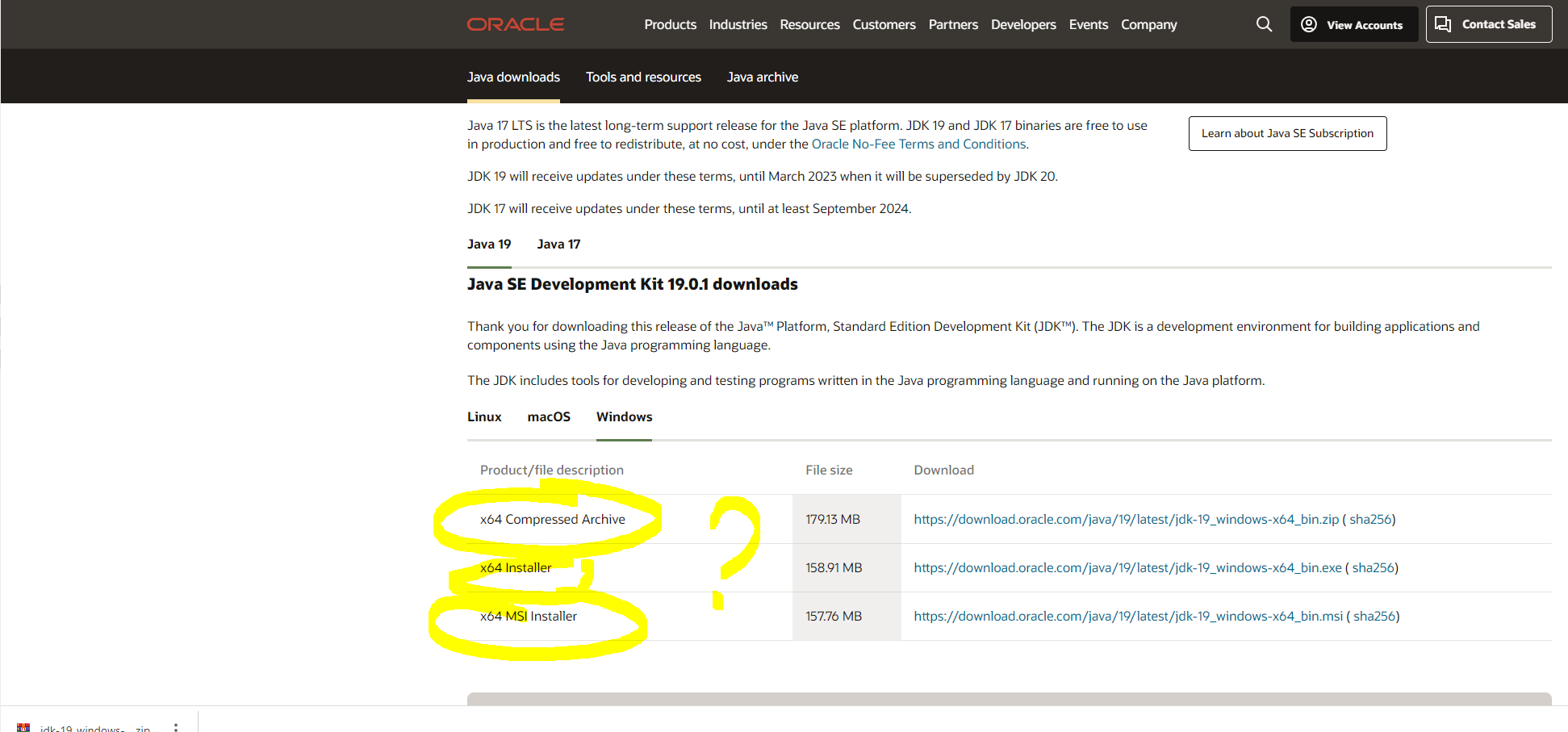Select the Windows platform tab
The width and height of the screenshot is (1568, 732).
coord(624,416)
